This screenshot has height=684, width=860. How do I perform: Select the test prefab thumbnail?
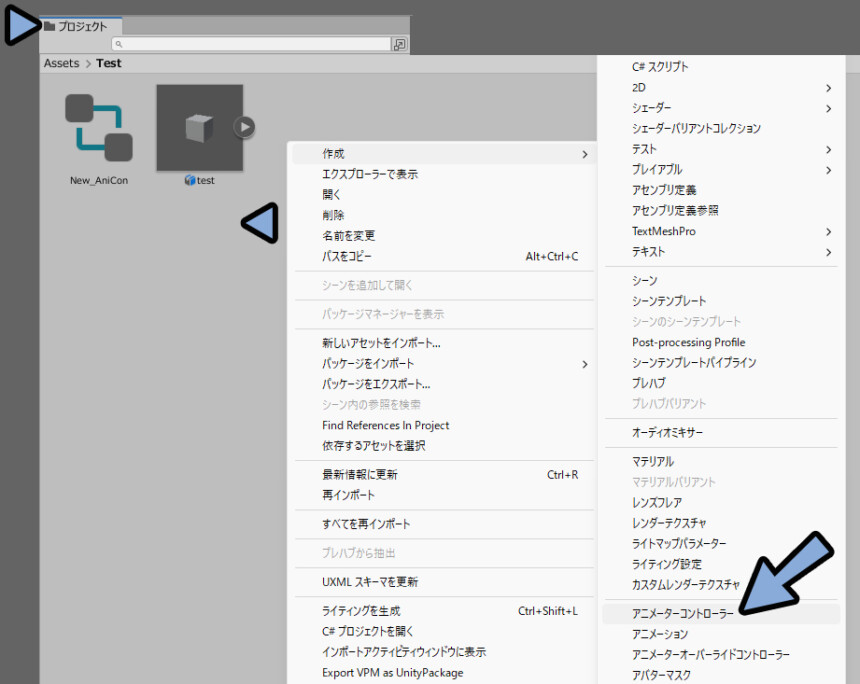(x=200, y=128)
